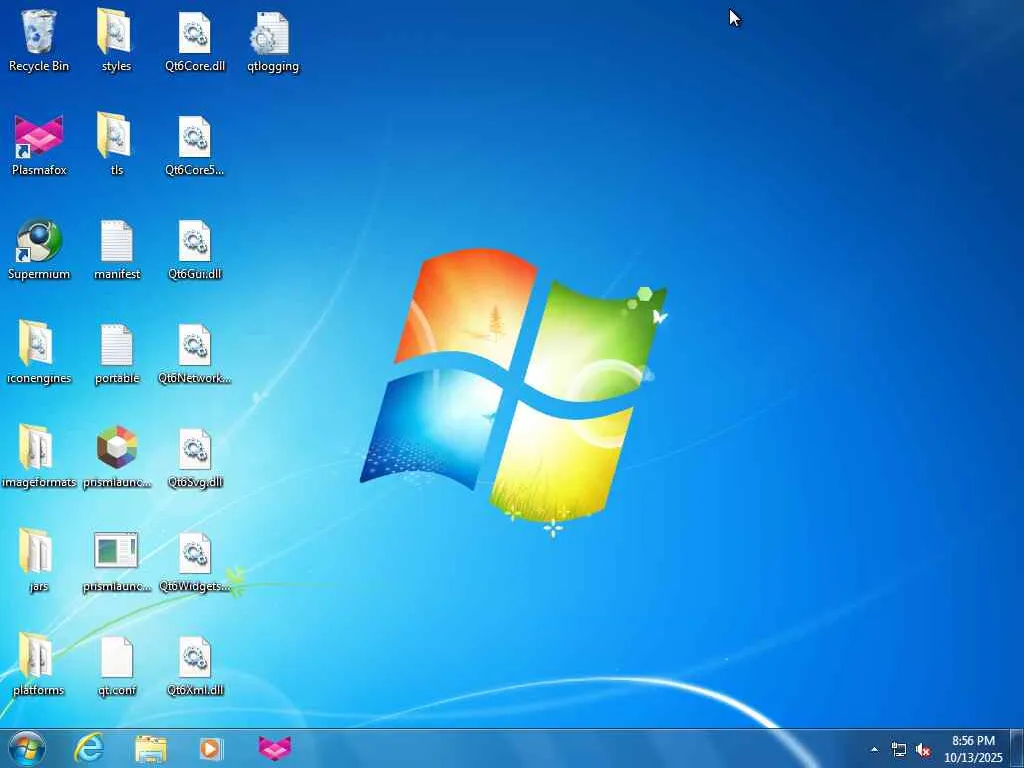Open the clock showing 8:56 PM

(x=973, y=749)
